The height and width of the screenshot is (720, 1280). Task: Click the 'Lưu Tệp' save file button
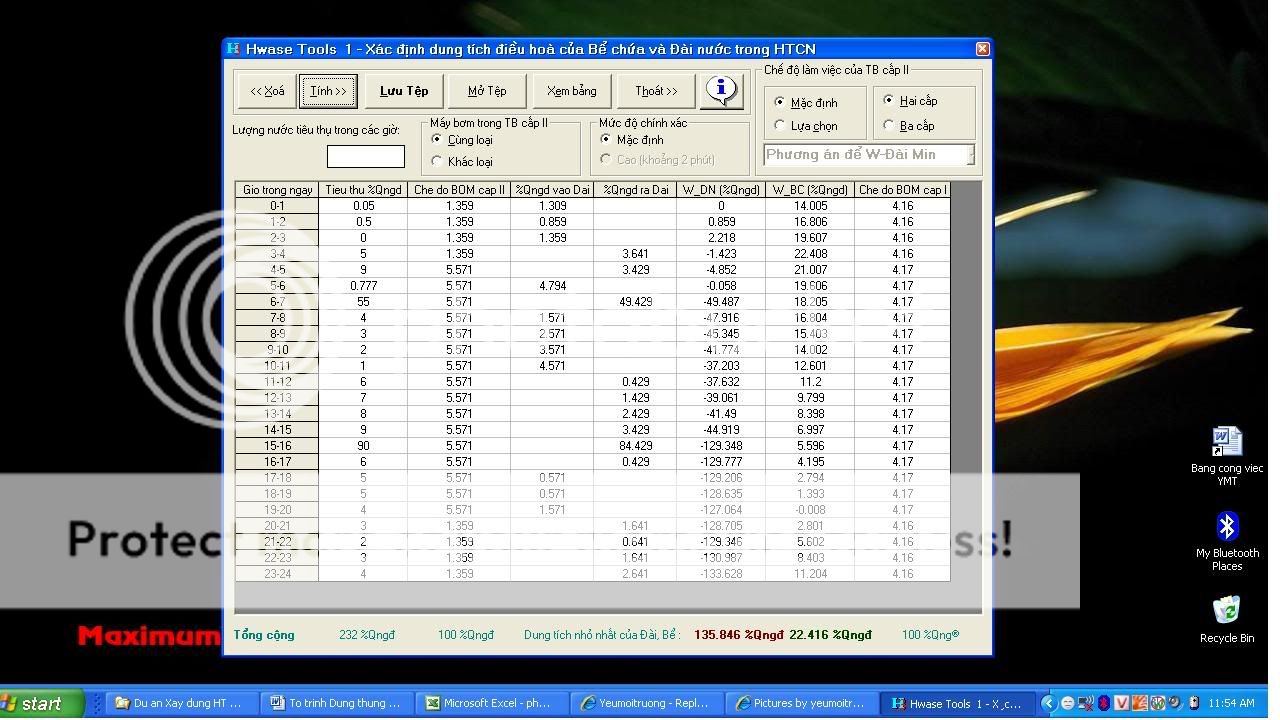pos(404,91)
